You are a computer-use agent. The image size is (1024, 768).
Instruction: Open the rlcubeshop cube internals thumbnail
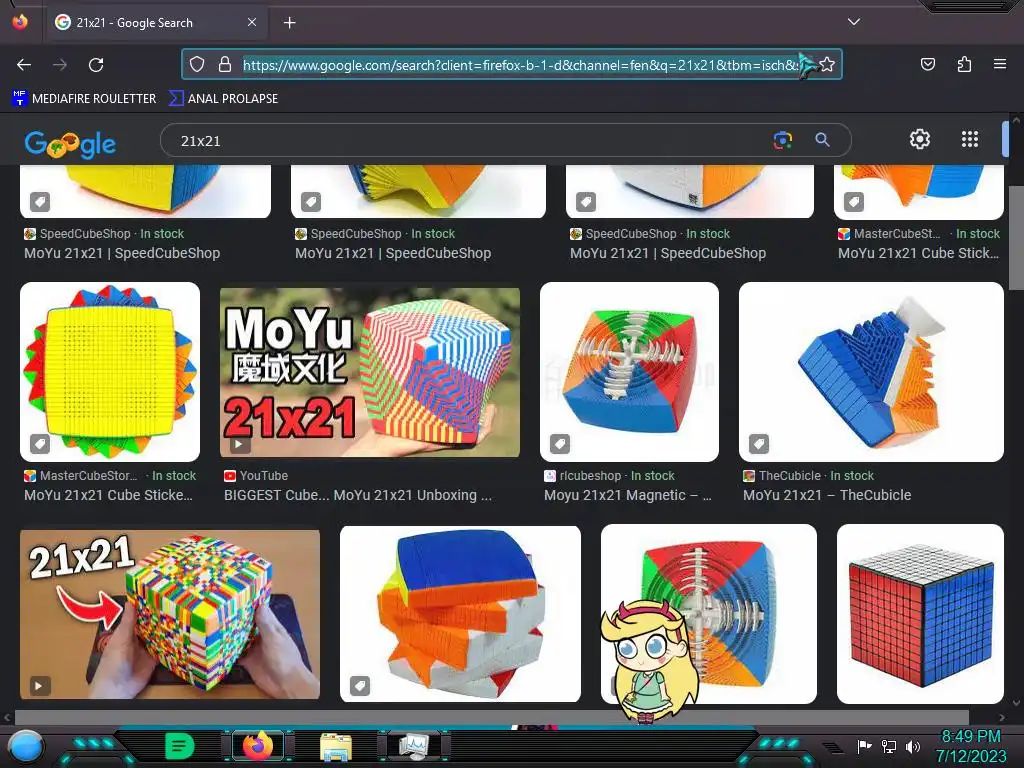click(x=629, y=372)
